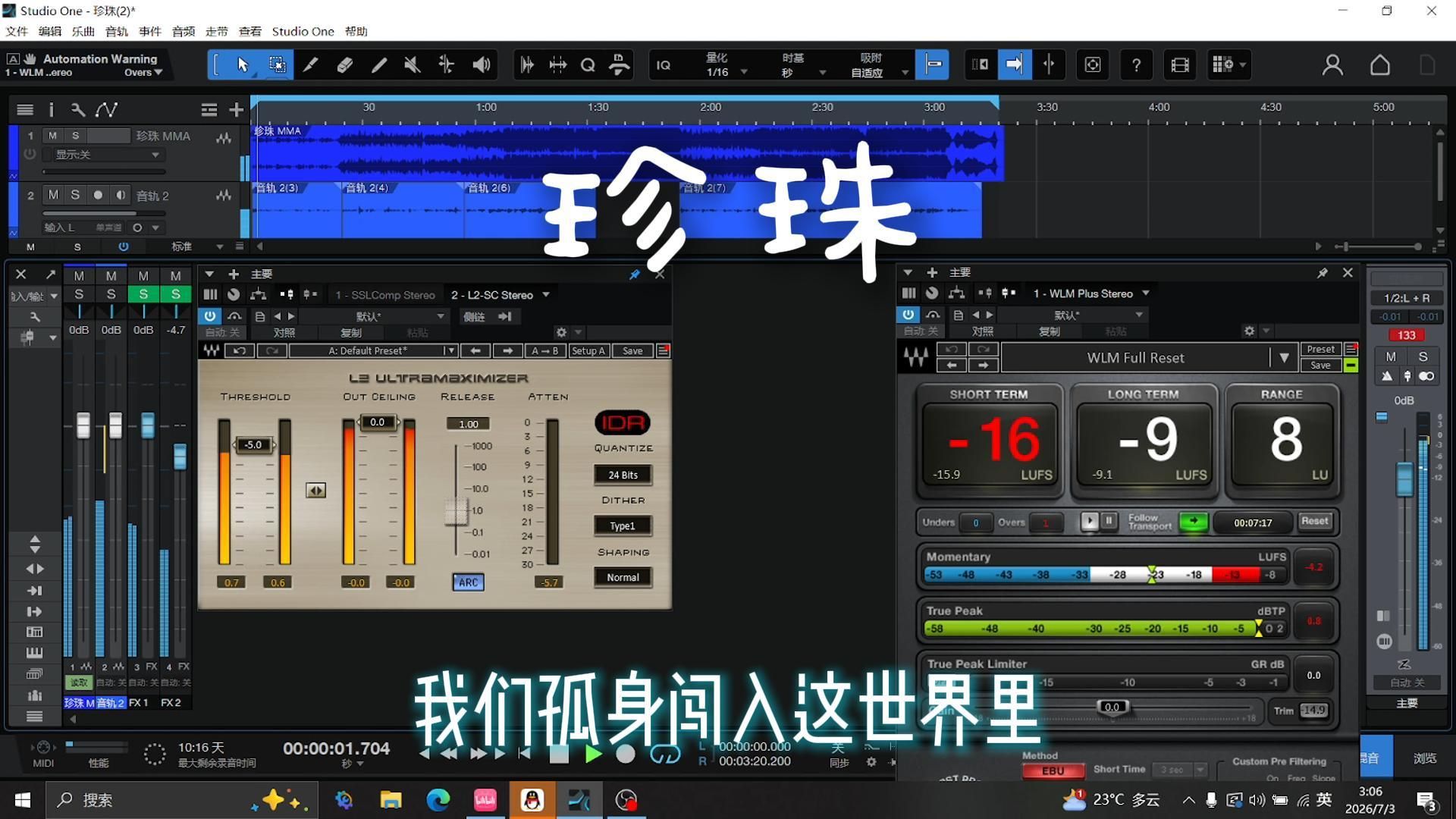The height and width of the screenshot is (819, 1456).
Task: Mute track 1 珍珠 MMA
Action: point(52,136)
